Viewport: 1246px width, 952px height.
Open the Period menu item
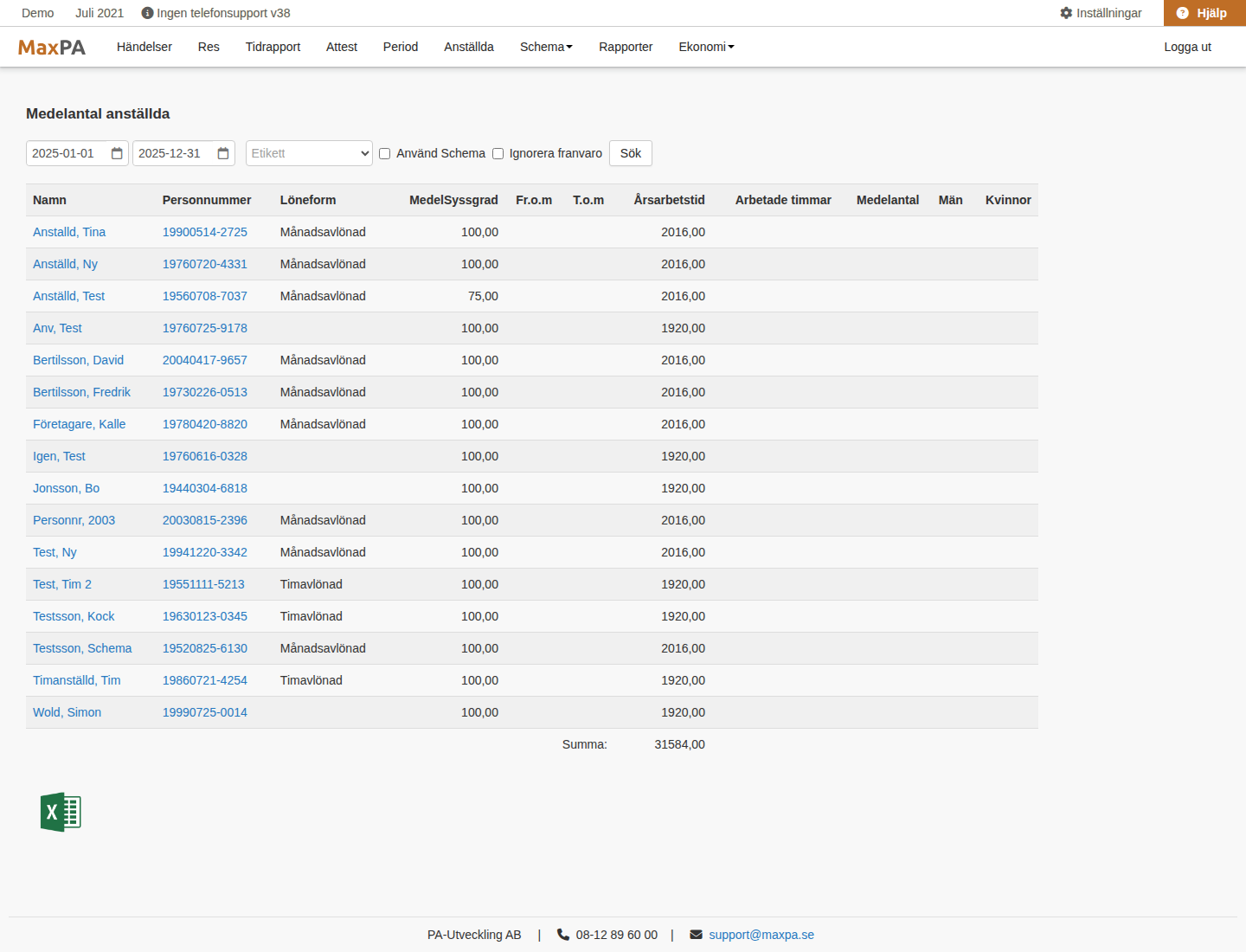401,47
